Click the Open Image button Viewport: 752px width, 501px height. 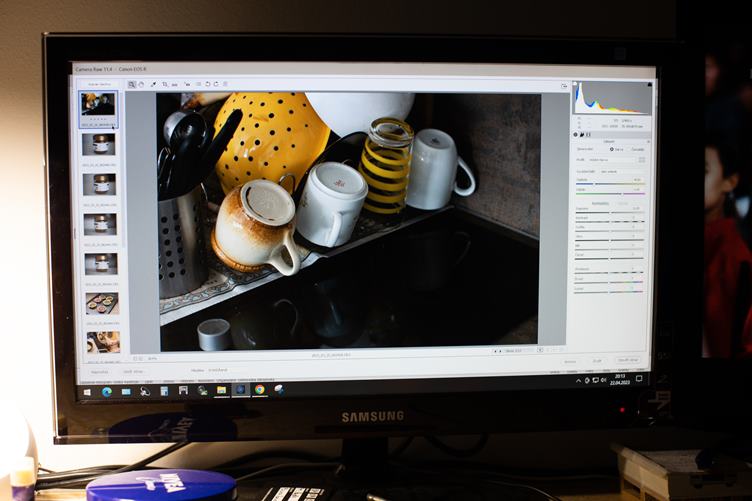(x=627, y=360)
